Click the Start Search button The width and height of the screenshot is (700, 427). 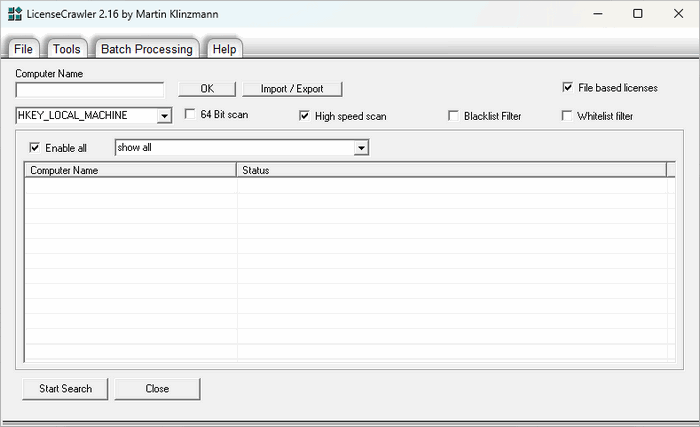pos(65,389)
